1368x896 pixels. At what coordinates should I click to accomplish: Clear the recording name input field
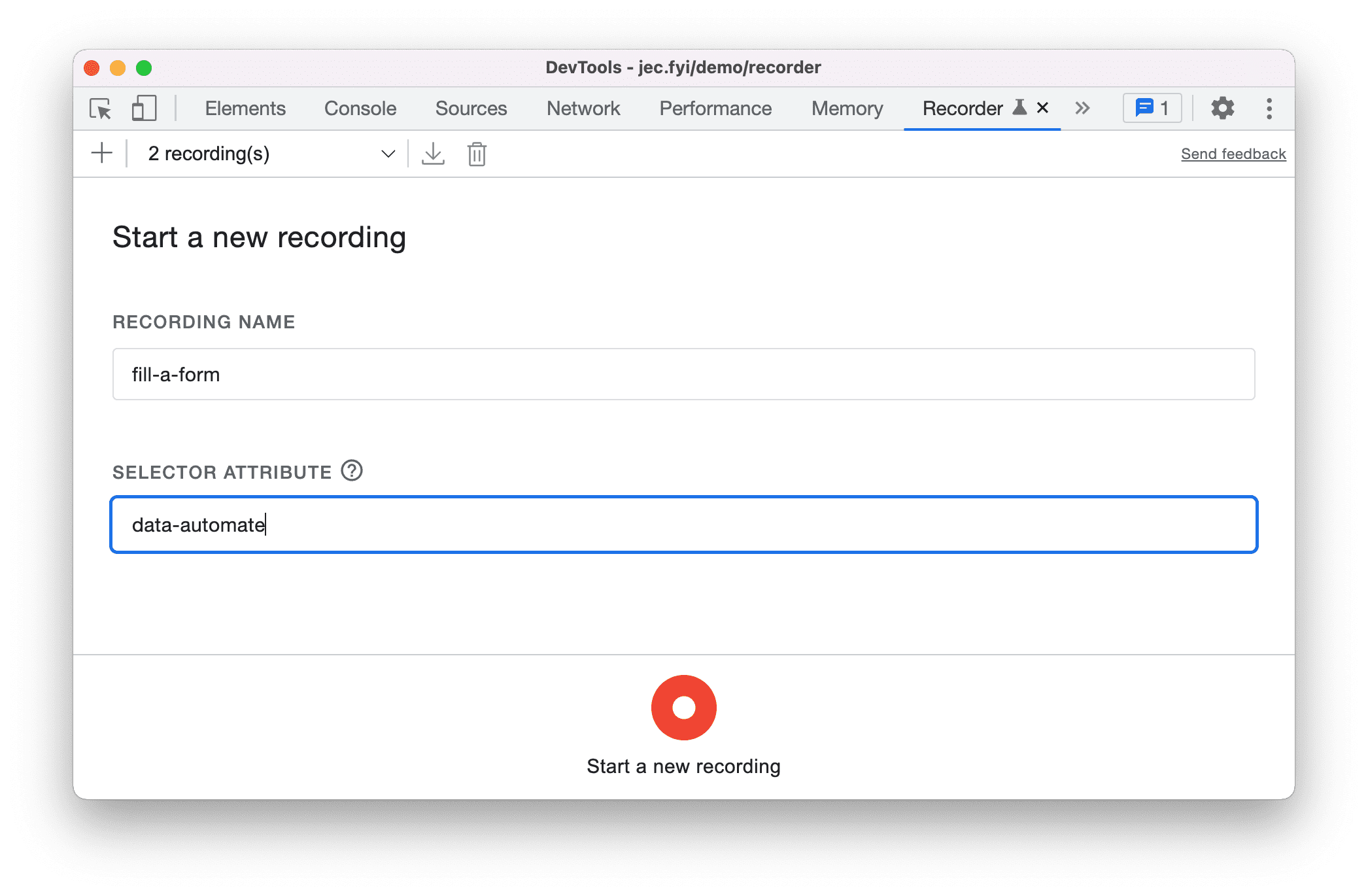pyautogui.click(x=684, y=375)
